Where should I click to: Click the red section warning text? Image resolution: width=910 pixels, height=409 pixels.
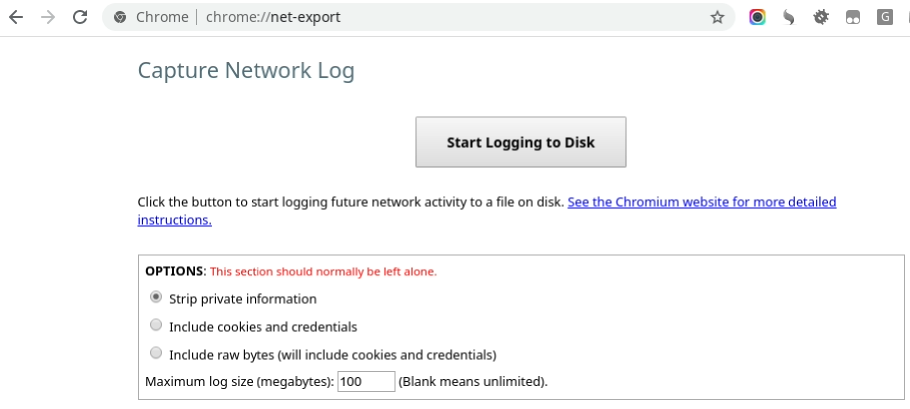coord(323,272)
